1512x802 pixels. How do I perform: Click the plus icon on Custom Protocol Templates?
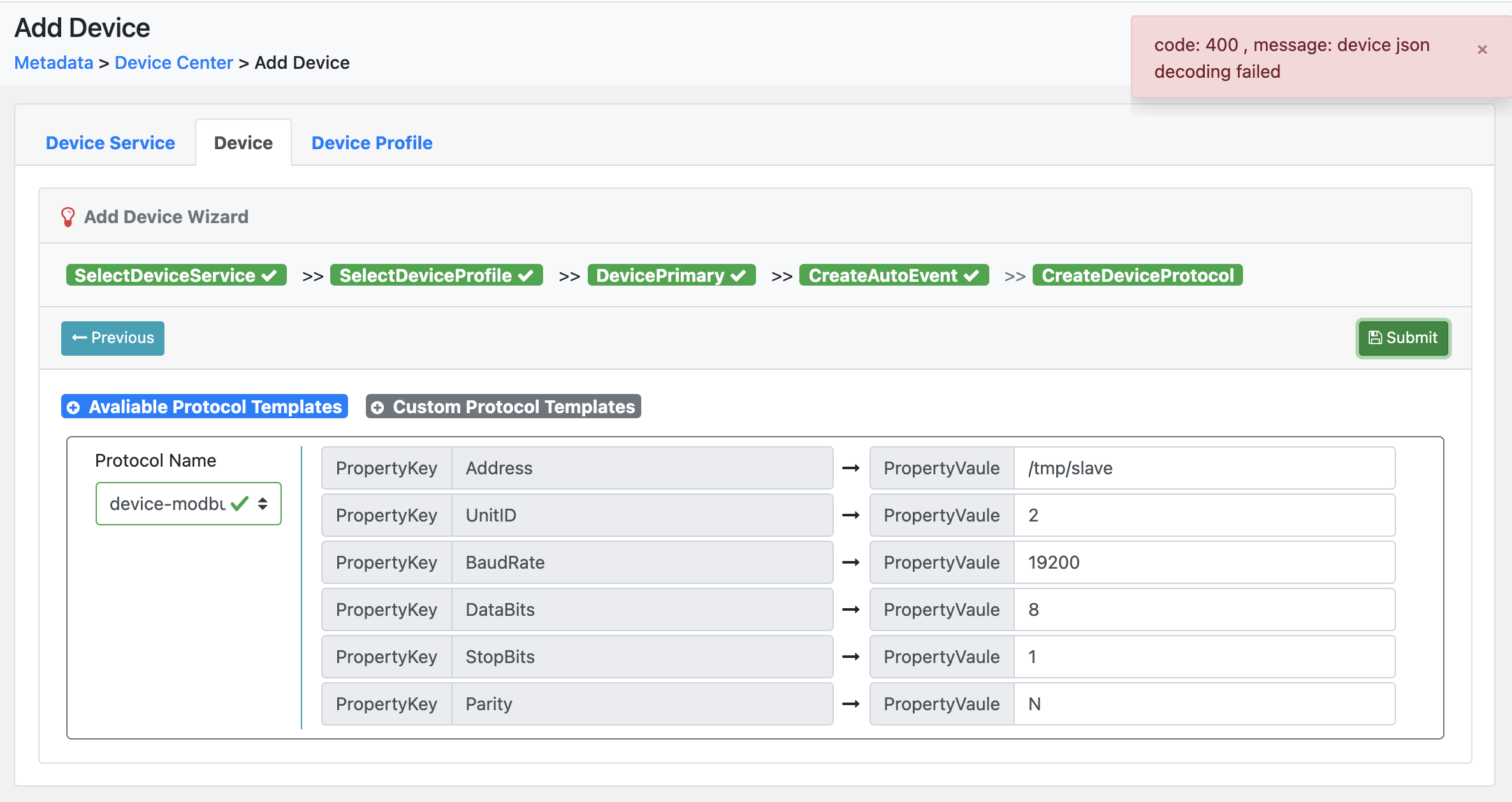377,407
